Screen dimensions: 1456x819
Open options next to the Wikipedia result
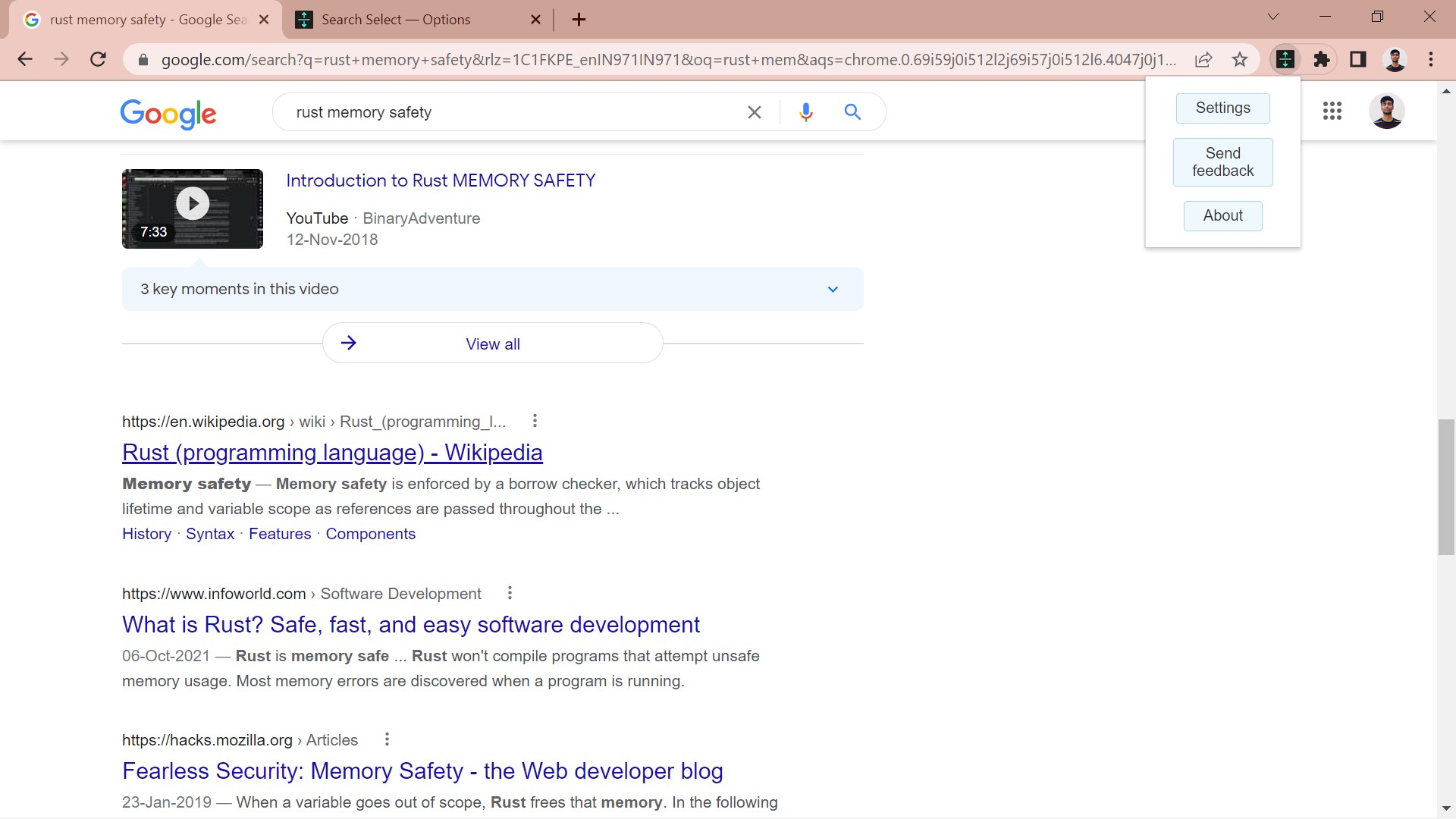click(x=534, y=420)
